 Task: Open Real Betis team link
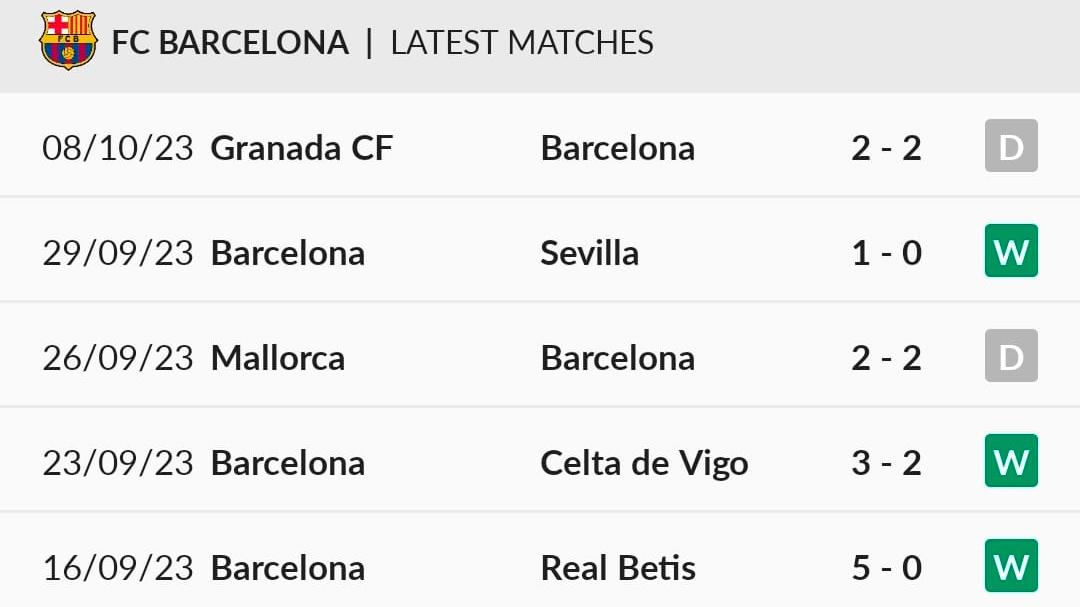(x=618, y=568)
